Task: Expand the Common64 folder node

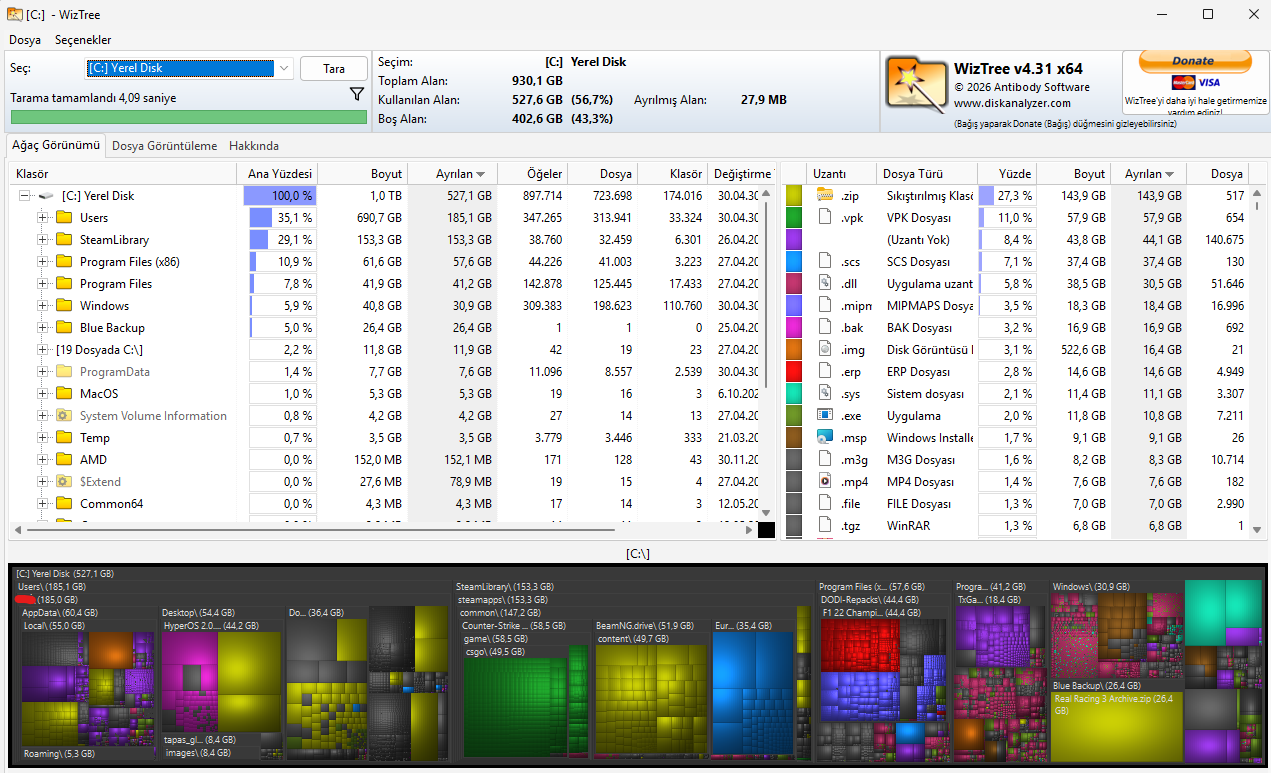Action: (43, 504)
